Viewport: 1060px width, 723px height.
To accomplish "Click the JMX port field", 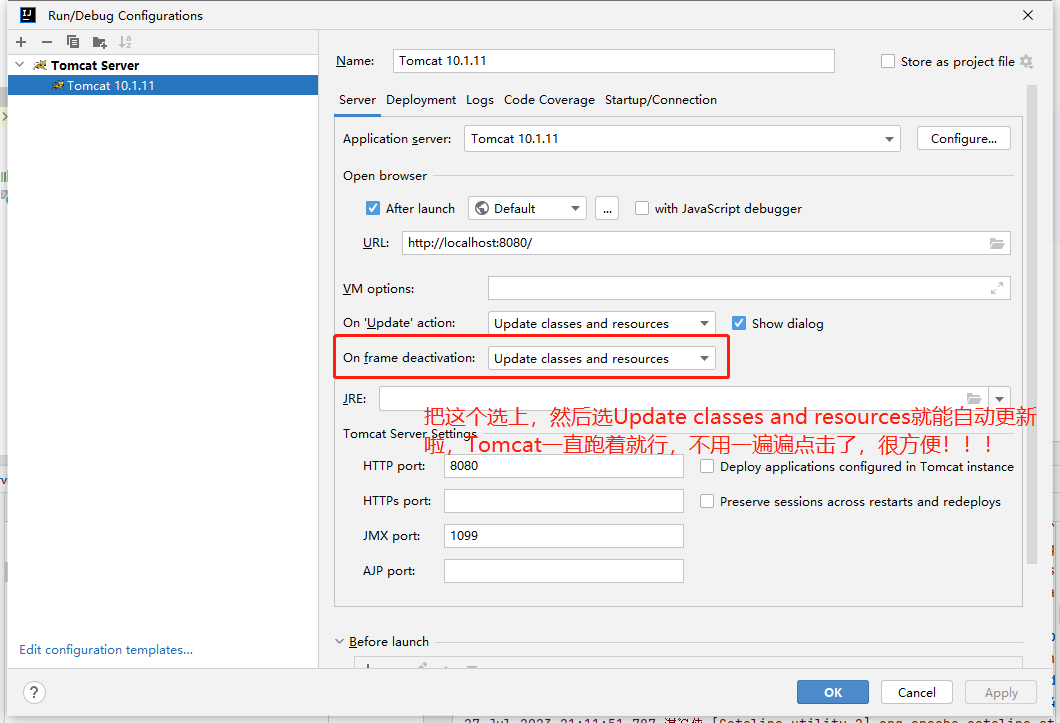I will pyautogui.click(x=564, y=536).
